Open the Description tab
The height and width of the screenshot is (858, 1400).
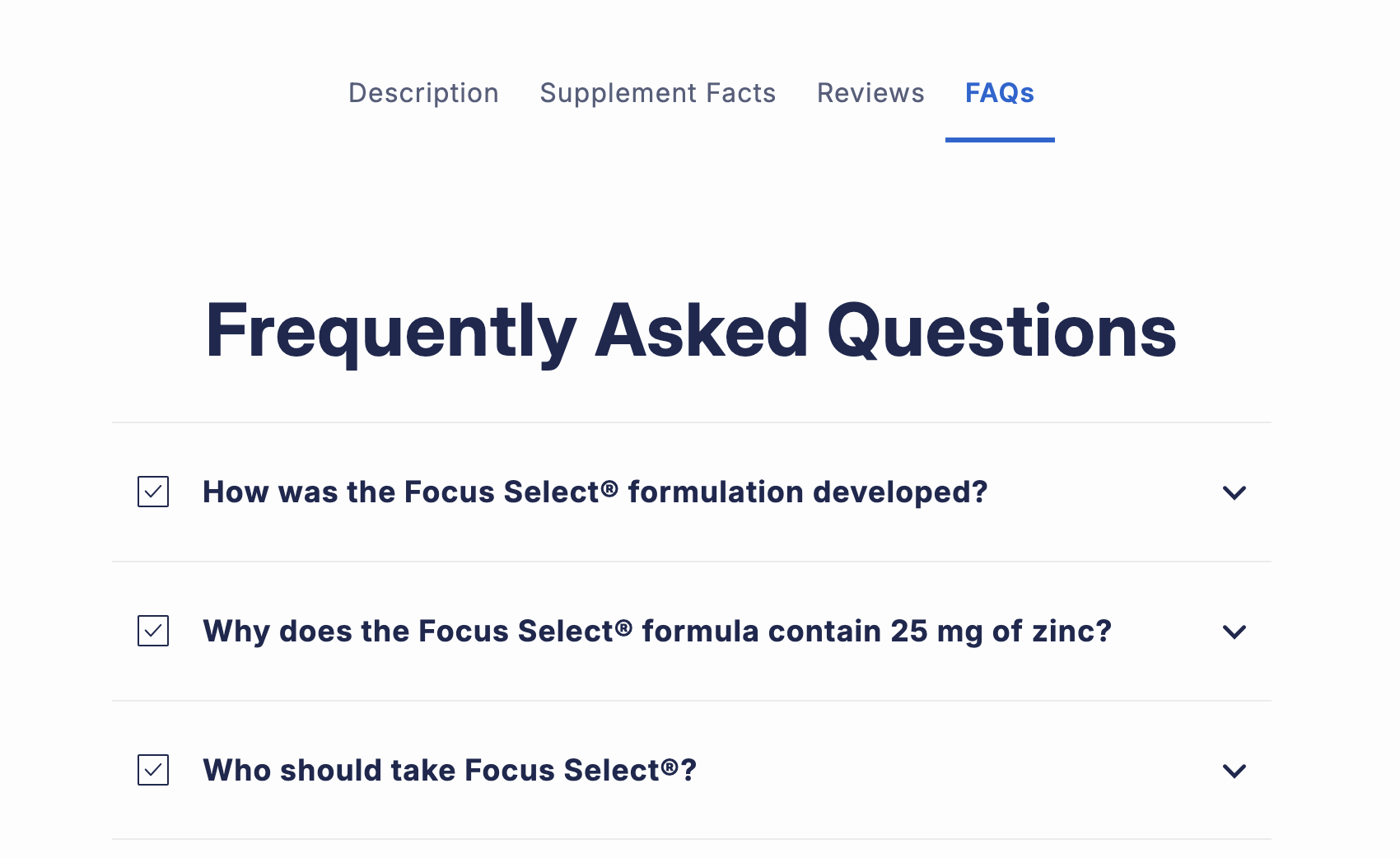[423, 93]
